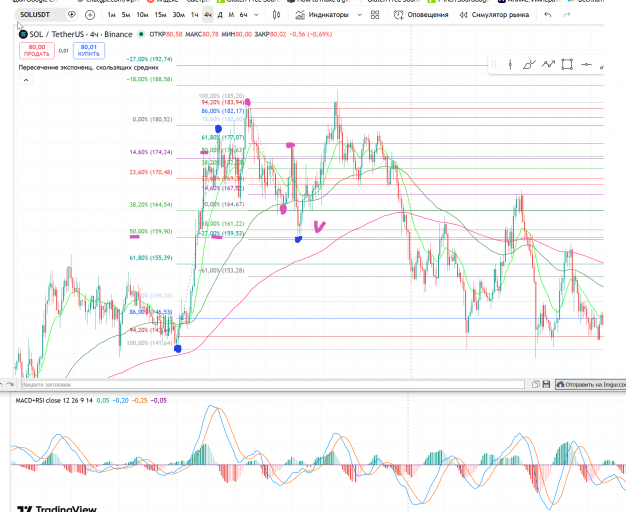Open the Оповещения alerts menu

[x=421, y=15]
